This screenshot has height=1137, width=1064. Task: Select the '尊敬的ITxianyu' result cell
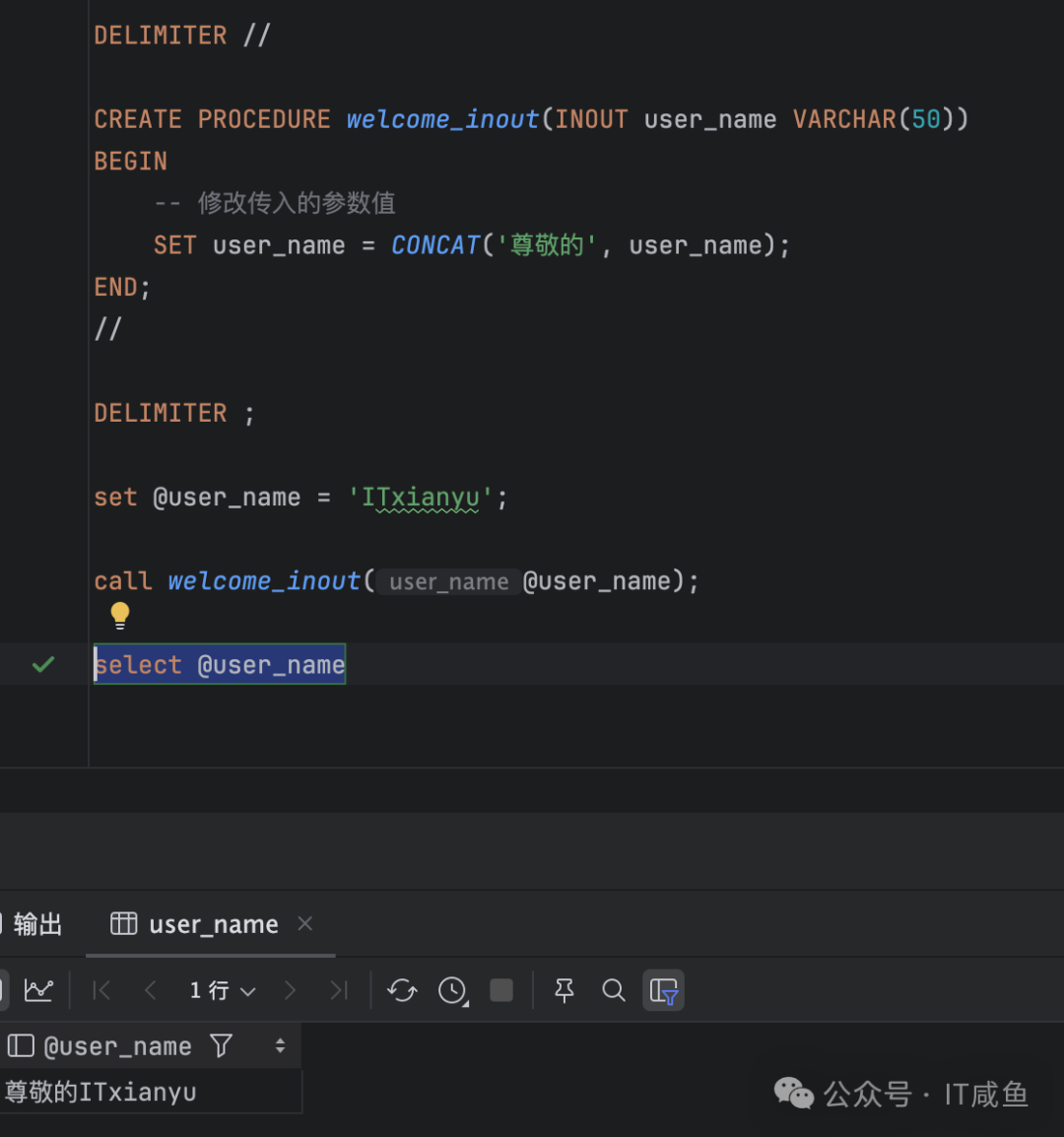pyautogui.click(x=150, y=1092)
